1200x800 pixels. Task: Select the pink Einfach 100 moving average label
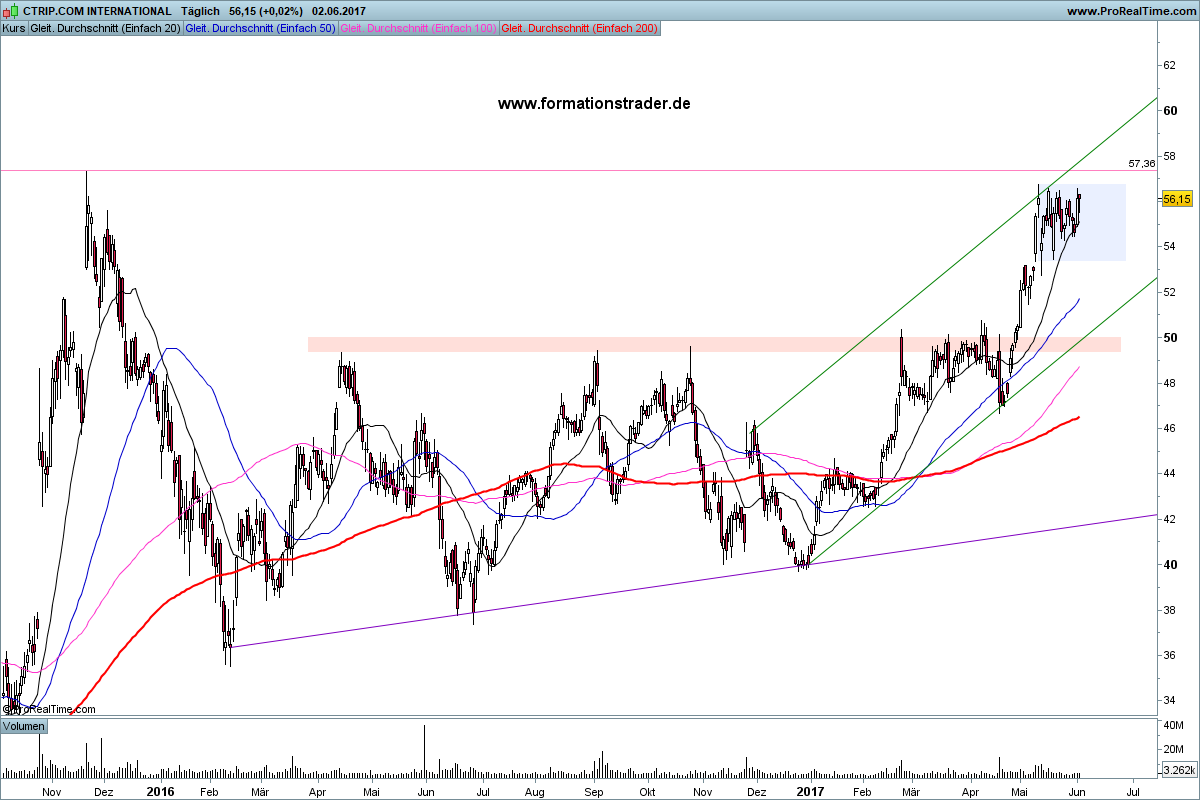[x=418, y=28]
